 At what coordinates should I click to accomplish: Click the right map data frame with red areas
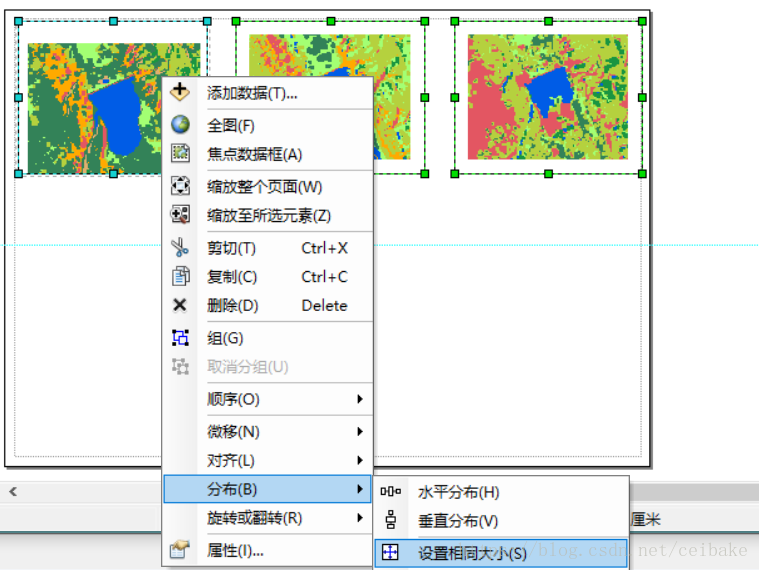pos(548,97)
